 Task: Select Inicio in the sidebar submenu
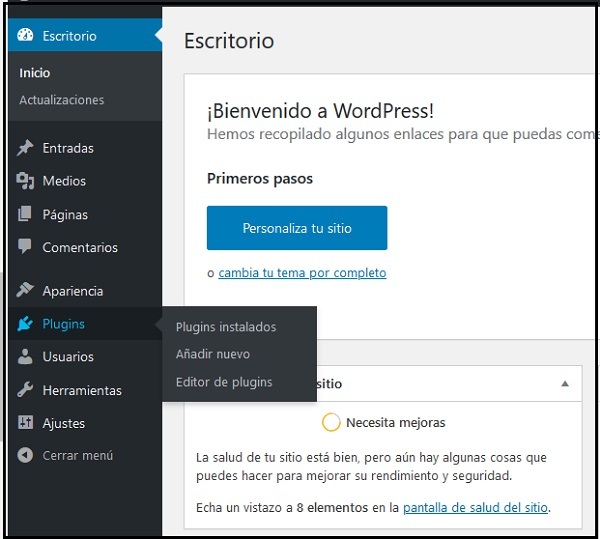[x=34, y=73]
